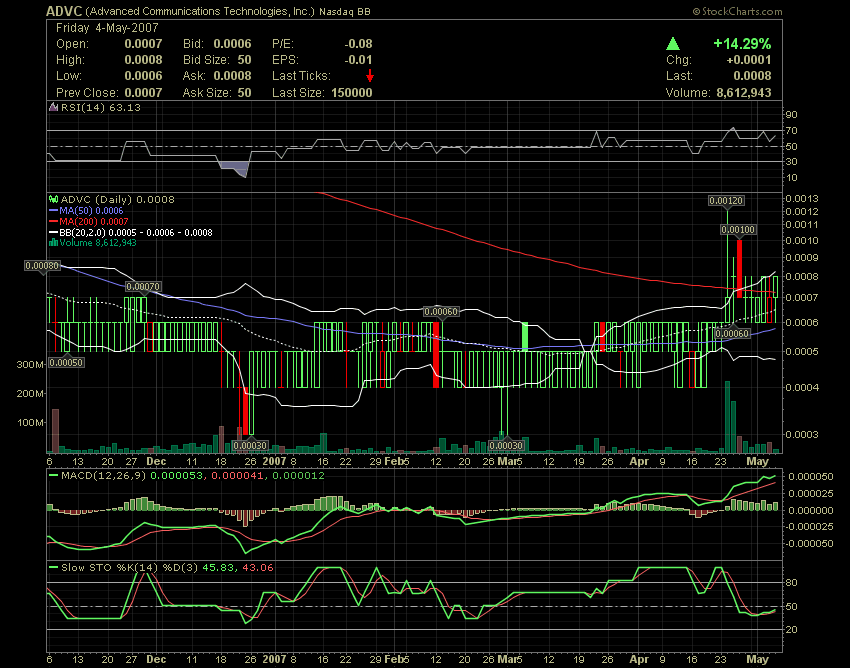The width and height of the screenshot is (850, 668).
Task: Click the red MA(200) legend line
Action: coord(53,221)
